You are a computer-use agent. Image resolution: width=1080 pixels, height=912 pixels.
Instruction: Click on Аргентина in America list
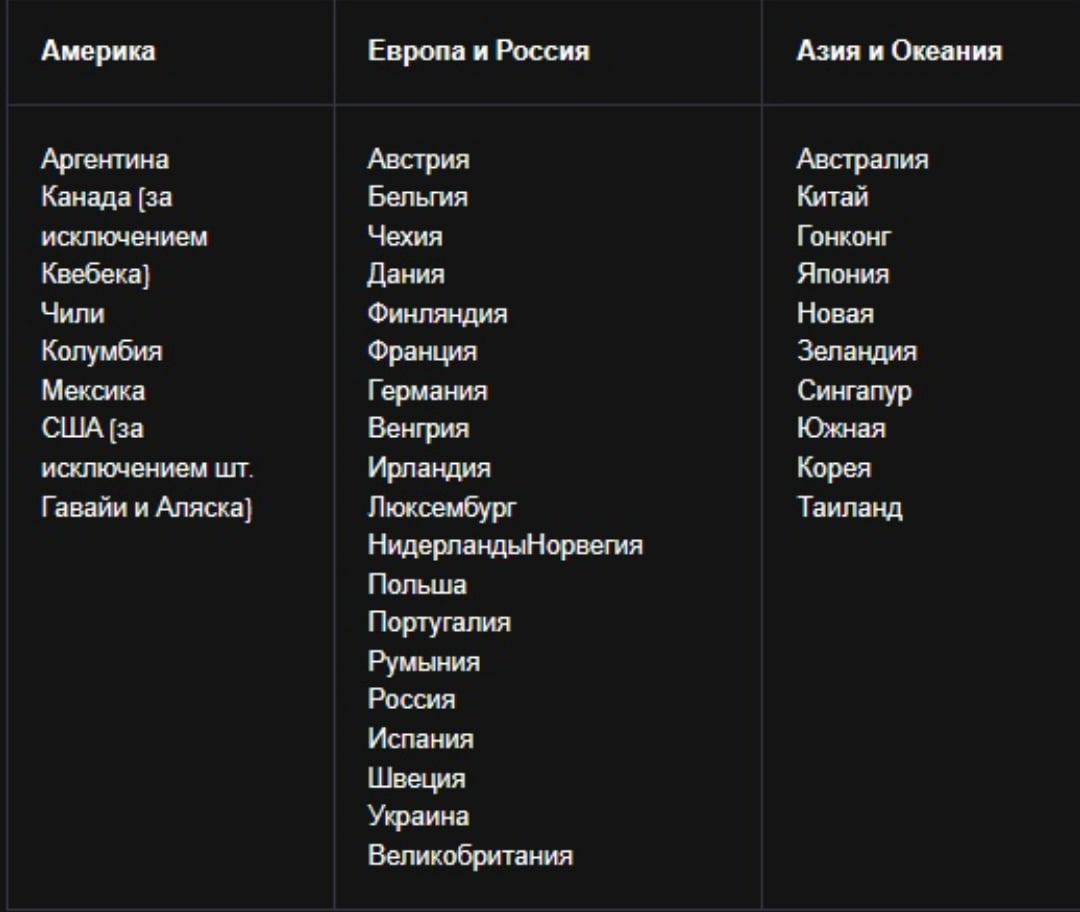(x=105, y=160)
